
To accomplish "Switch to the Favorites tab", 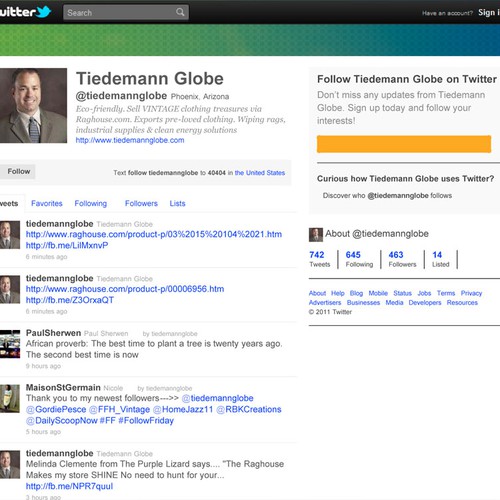I will [x=47, y=203].
